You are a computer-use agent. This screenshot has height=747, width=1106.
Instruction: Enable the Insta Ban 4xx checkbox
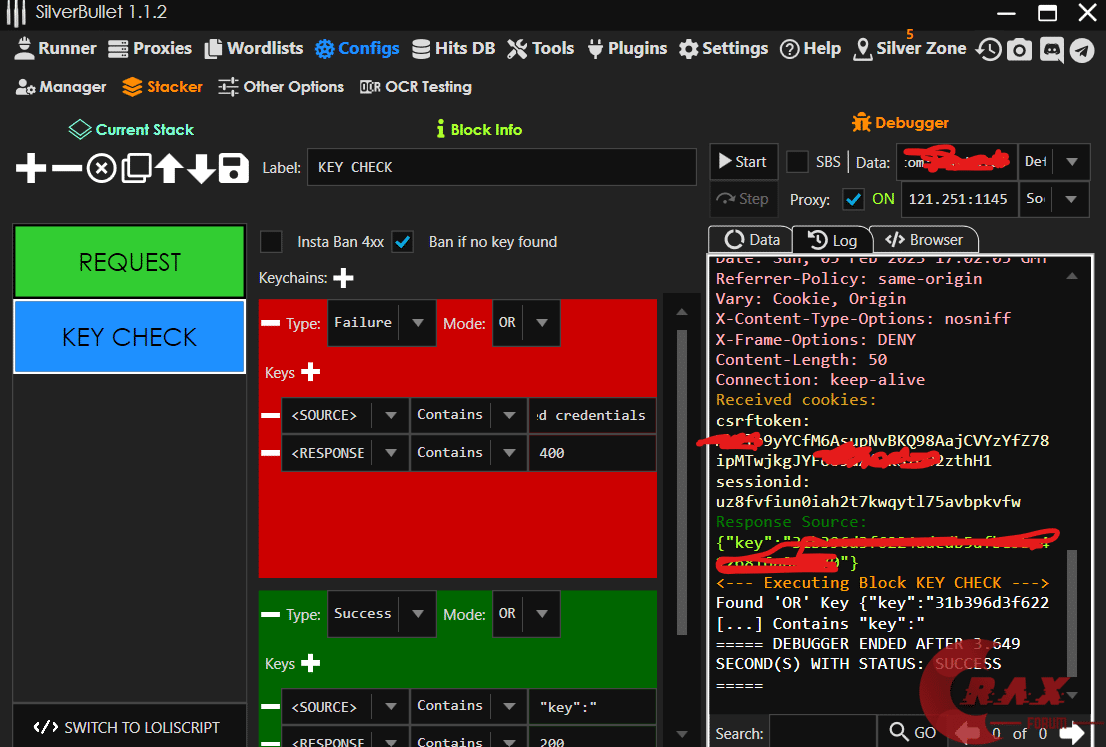pyautogui.click(x=271, y=242)
